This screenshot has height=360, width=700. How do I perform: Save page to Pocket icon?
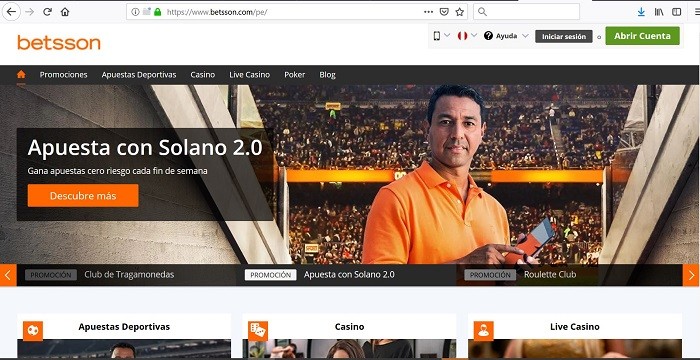click(444, 12)
